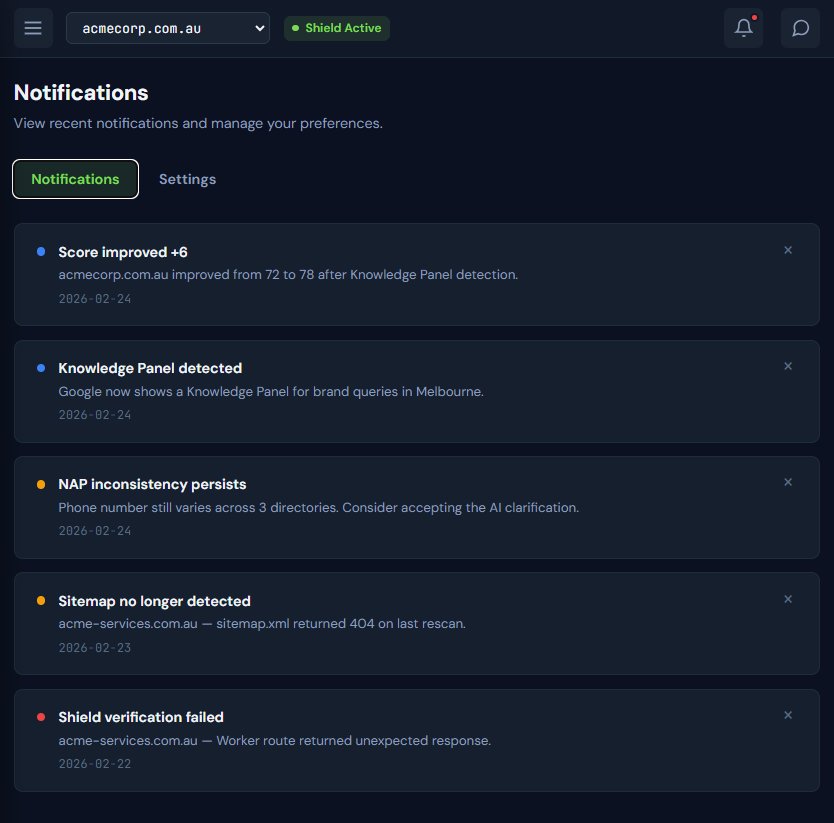The height and width of the screenshot is (823, 834).
Task: Click the NAP inconsistency persists title
Action: coord(152,484)
